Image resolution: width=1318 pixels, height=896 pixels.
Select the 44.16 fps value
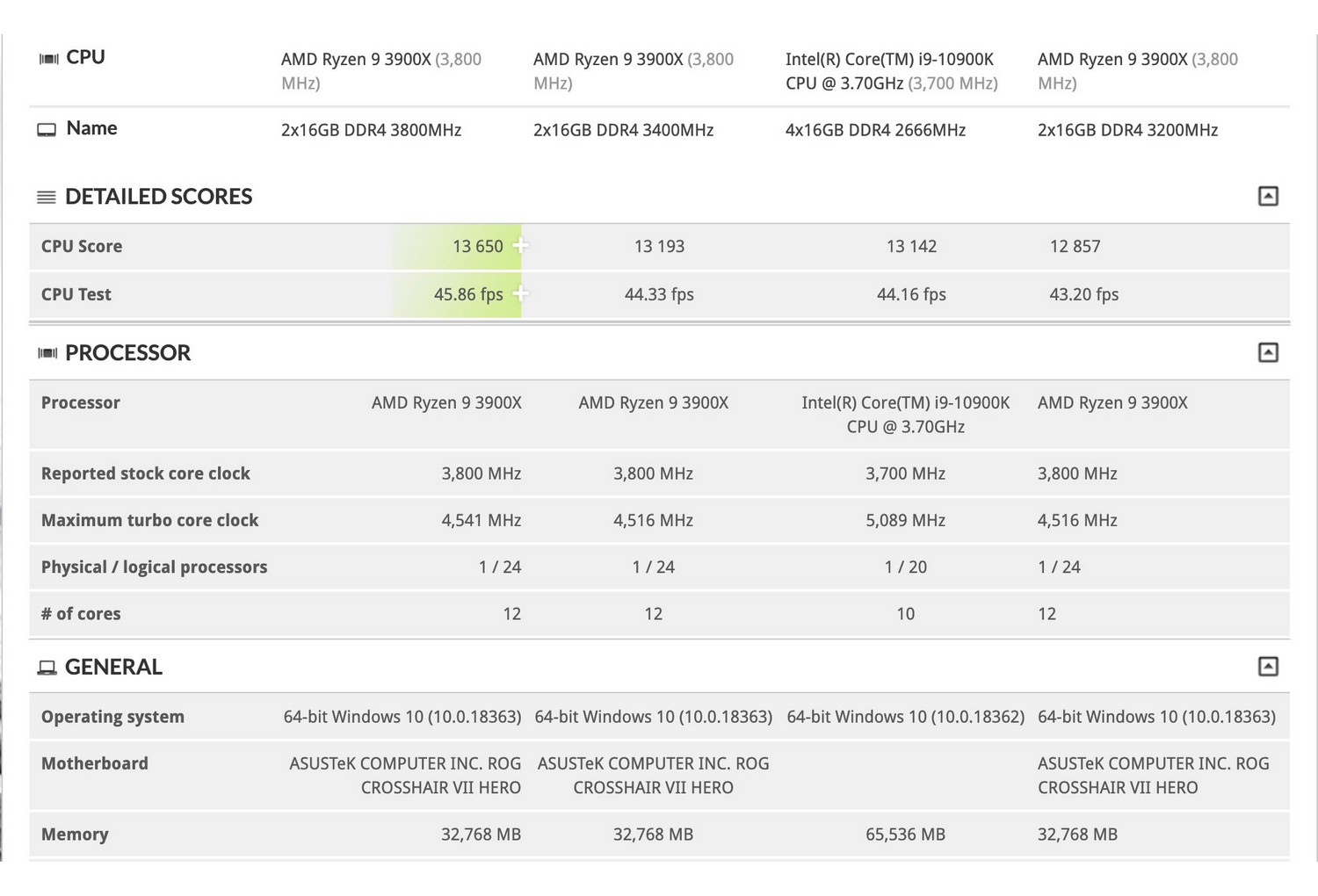[911, 294]
